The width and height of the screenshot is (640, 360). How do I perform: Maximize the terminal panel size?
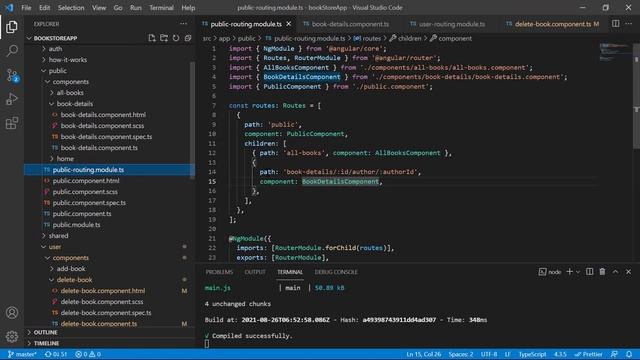point(616,272)
